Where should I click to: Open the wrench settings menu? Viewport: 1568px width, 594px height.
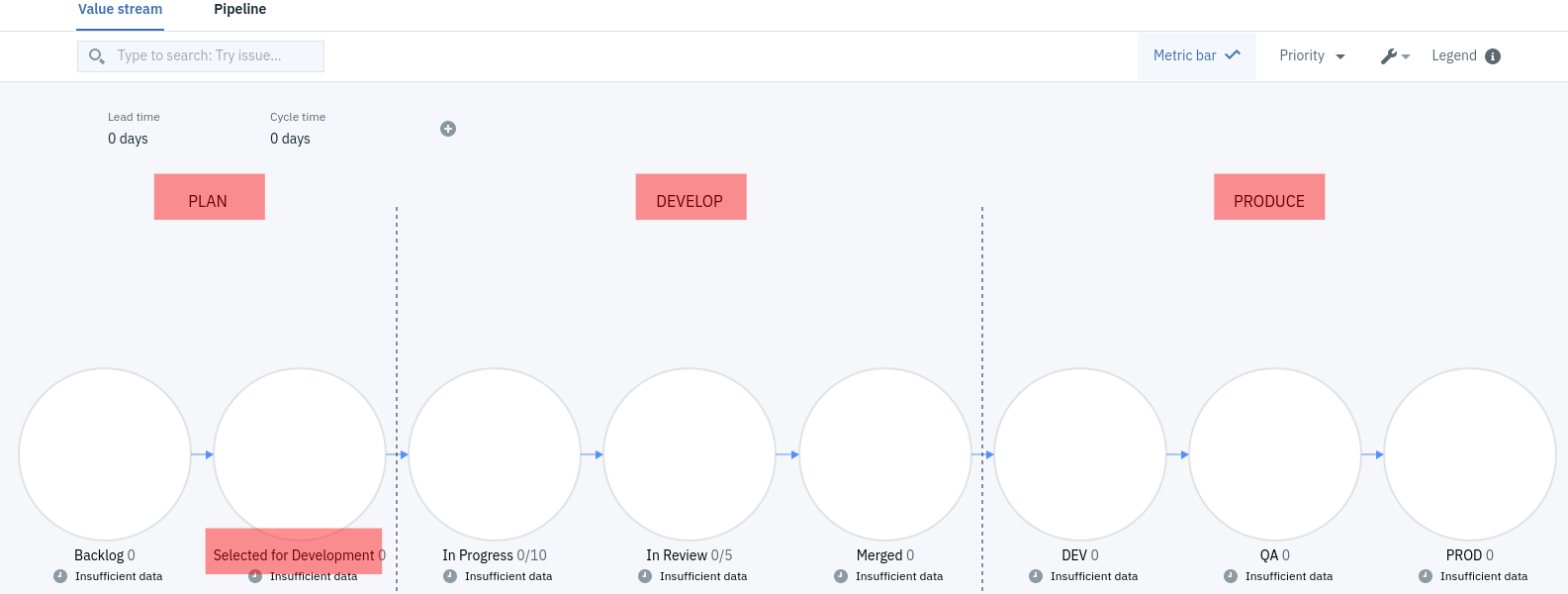click(1394, 56)
